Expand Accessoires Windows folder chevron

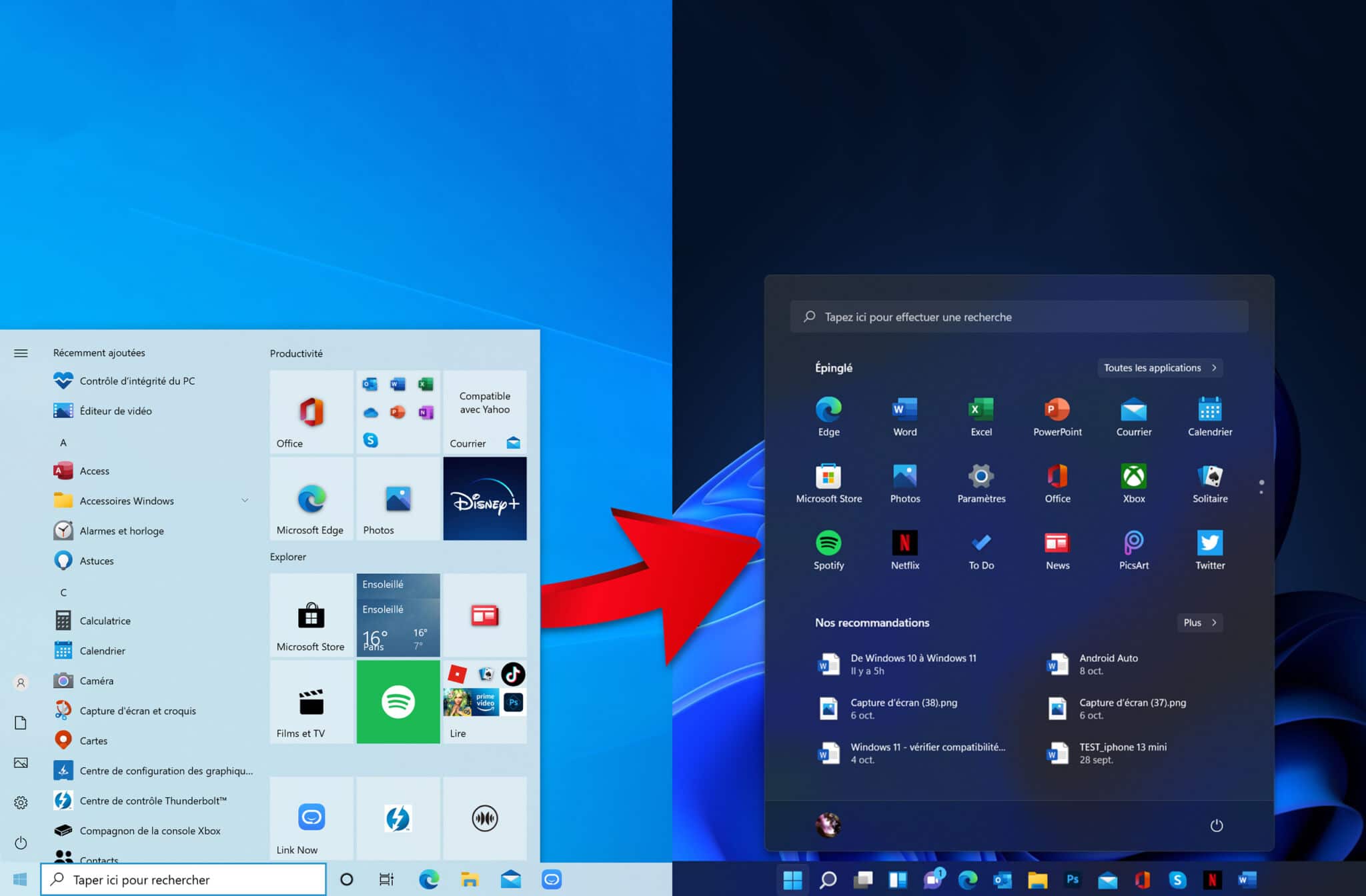(245, 501)
